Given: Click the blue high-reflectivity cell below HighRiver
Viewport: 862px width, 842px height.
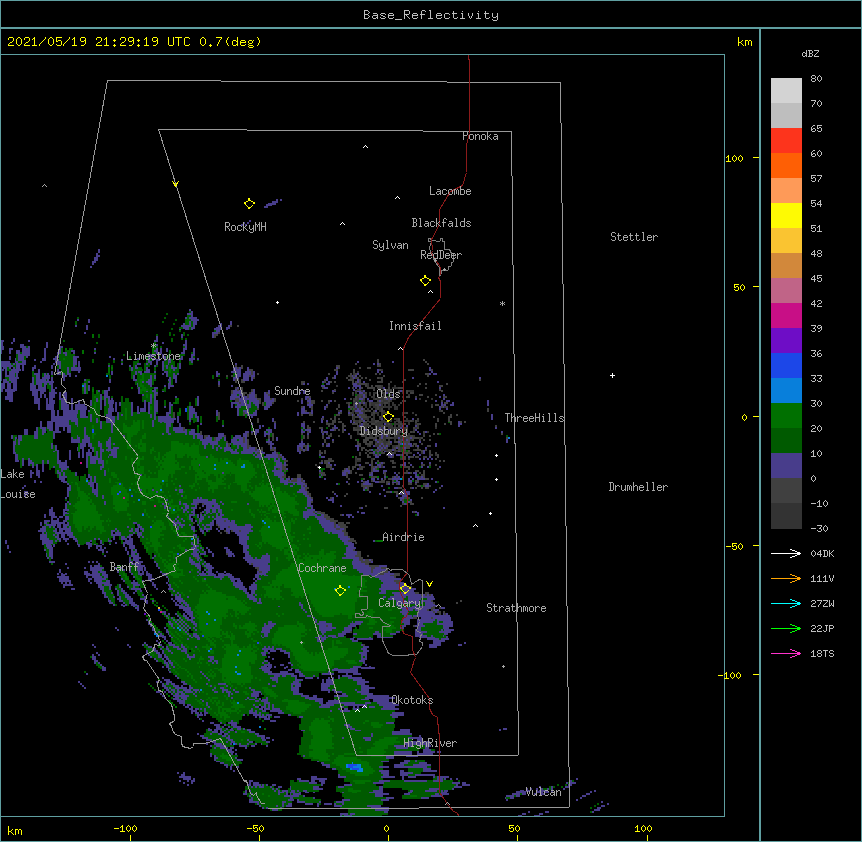Looking at the screenshot, I should pos(354,767).
